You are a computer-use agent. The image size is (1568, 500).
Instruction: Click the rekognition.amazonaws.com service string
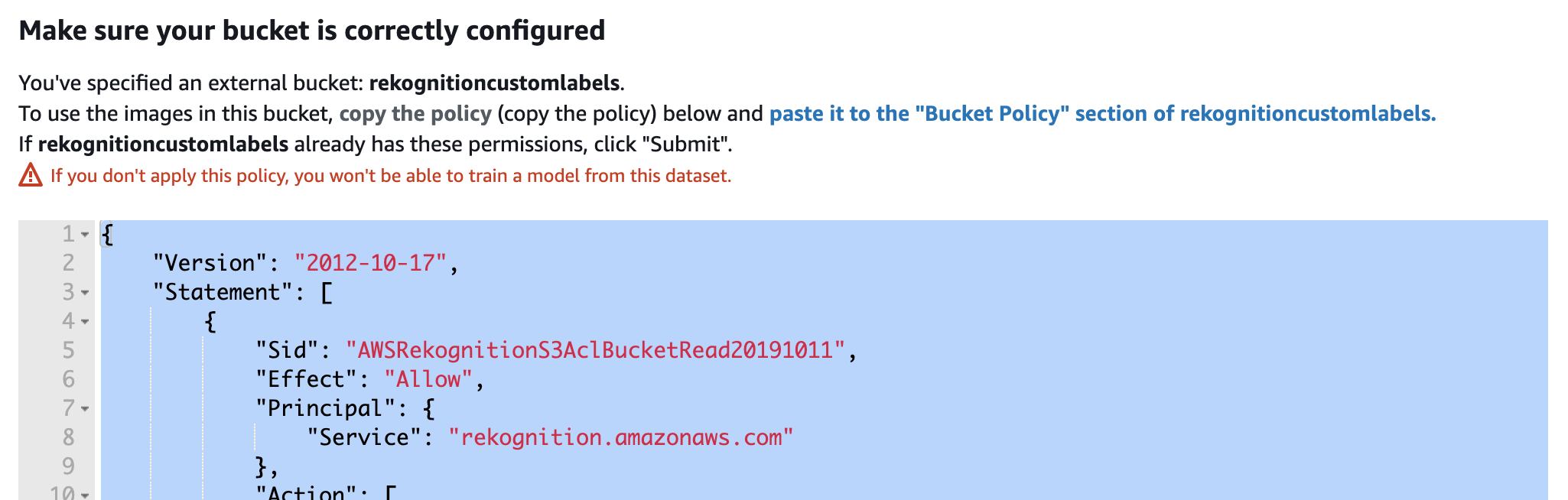[620, 437]
